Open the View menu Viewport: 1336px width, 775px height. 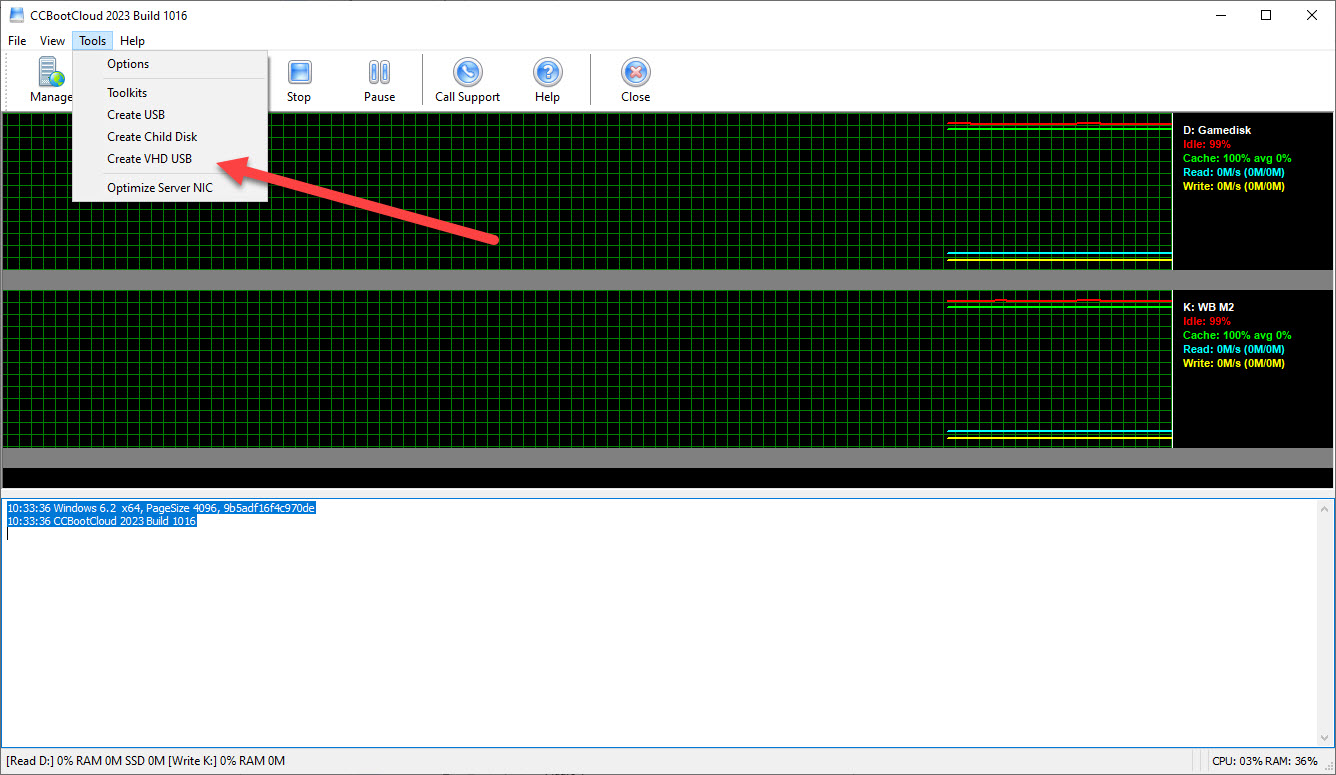pyautogui.click(x=52, y=41)
